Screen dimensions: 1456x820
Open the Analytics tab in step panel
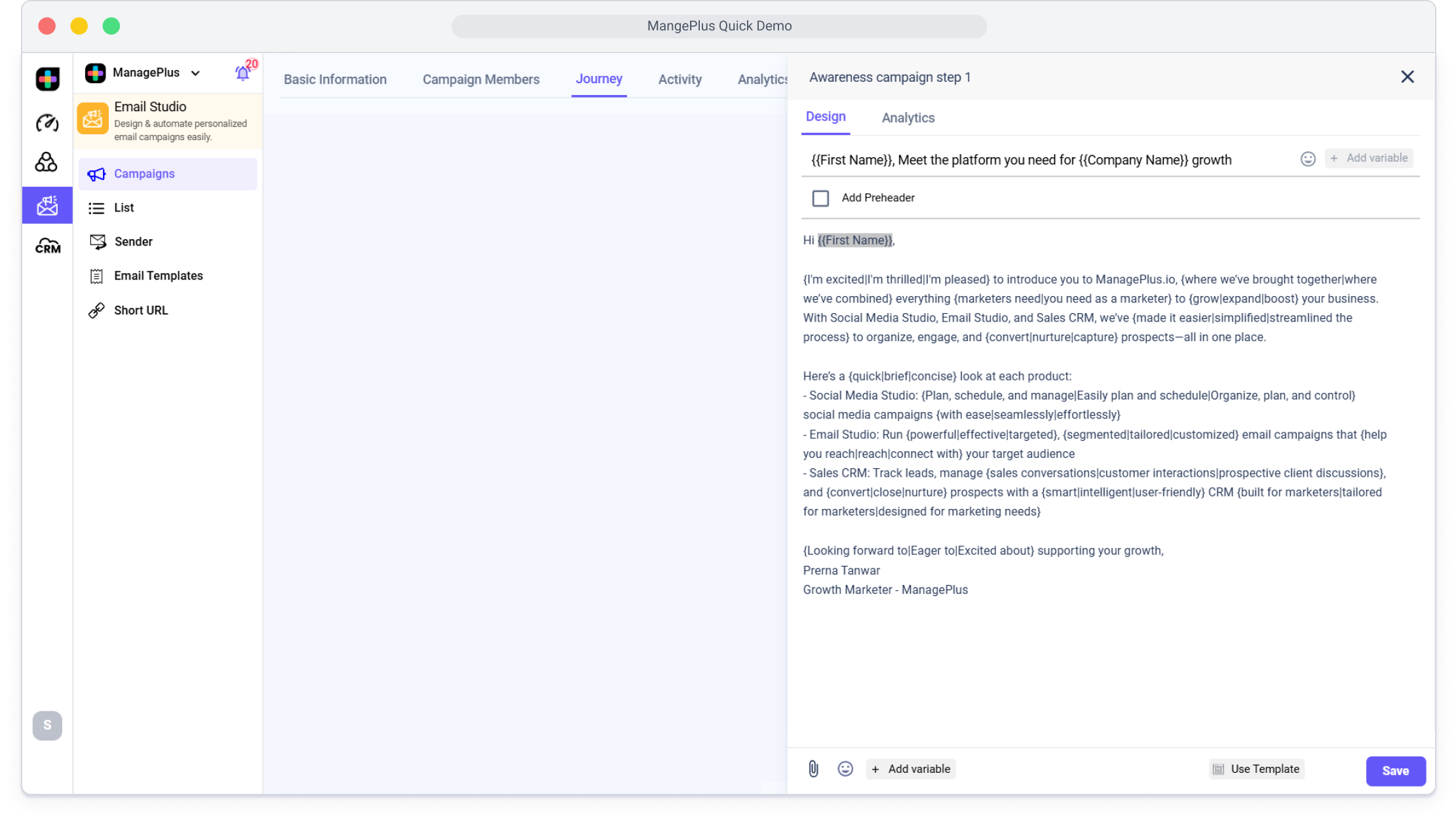pos(908,118)
